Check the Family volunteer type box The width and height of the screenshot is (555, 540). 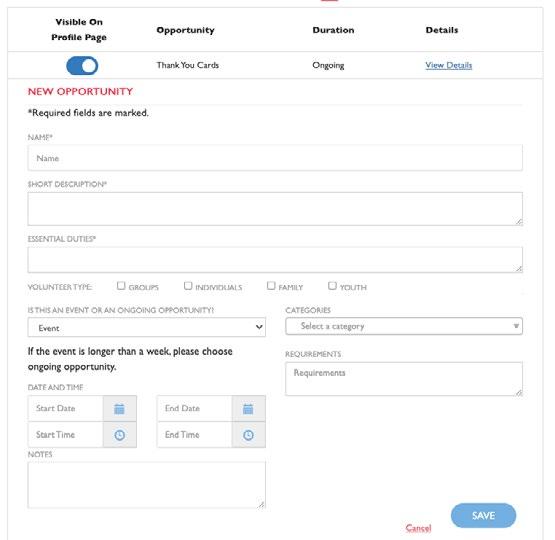(271, 286)
